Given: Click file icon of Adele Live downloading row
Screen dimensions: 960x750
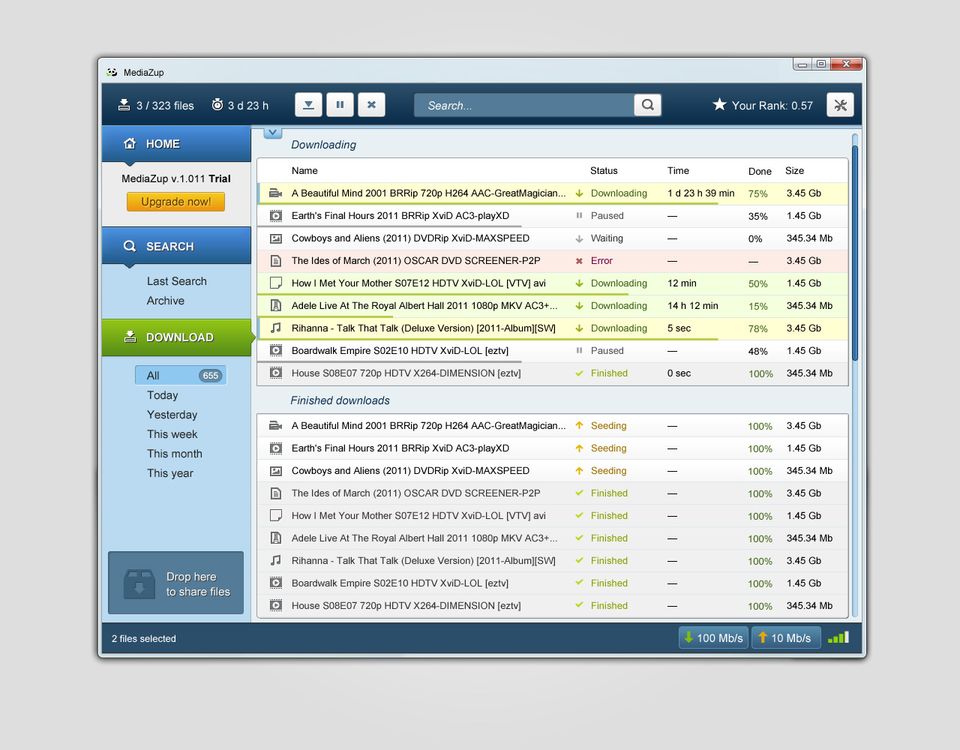Looking at the screenshot, I should [276, 306].
